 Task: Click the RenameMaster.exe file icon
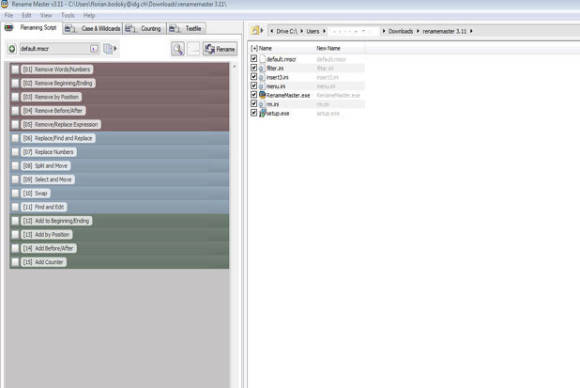tap(262, 95)
